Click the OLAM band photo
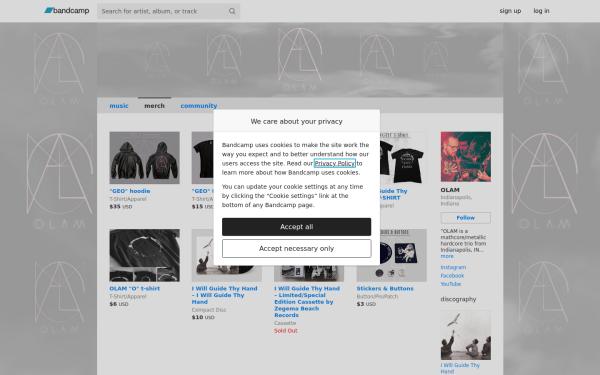Screen dimensions: 600x375 [466, 157]
